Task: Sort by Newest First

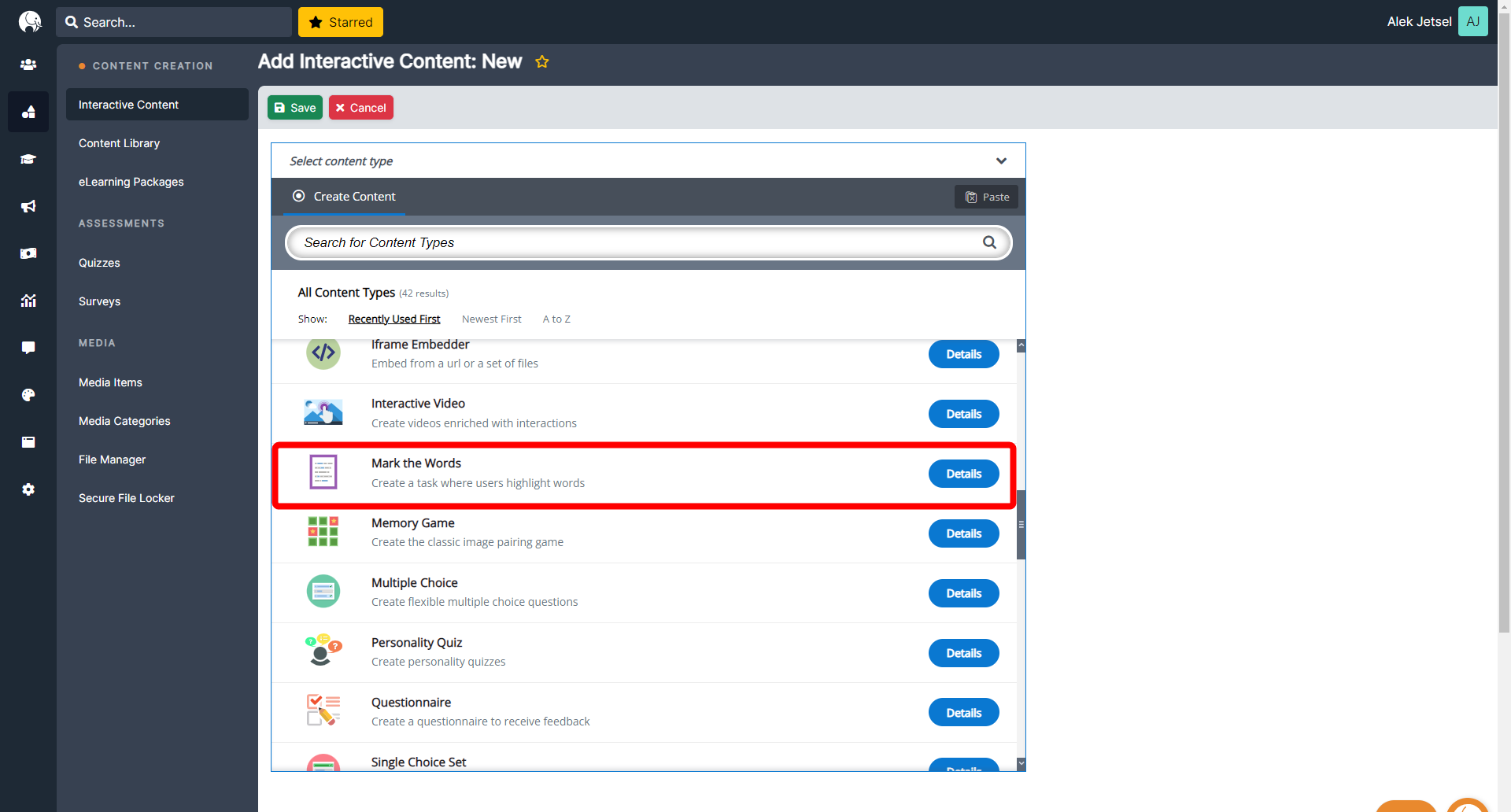Action: (x=492, y=319)
